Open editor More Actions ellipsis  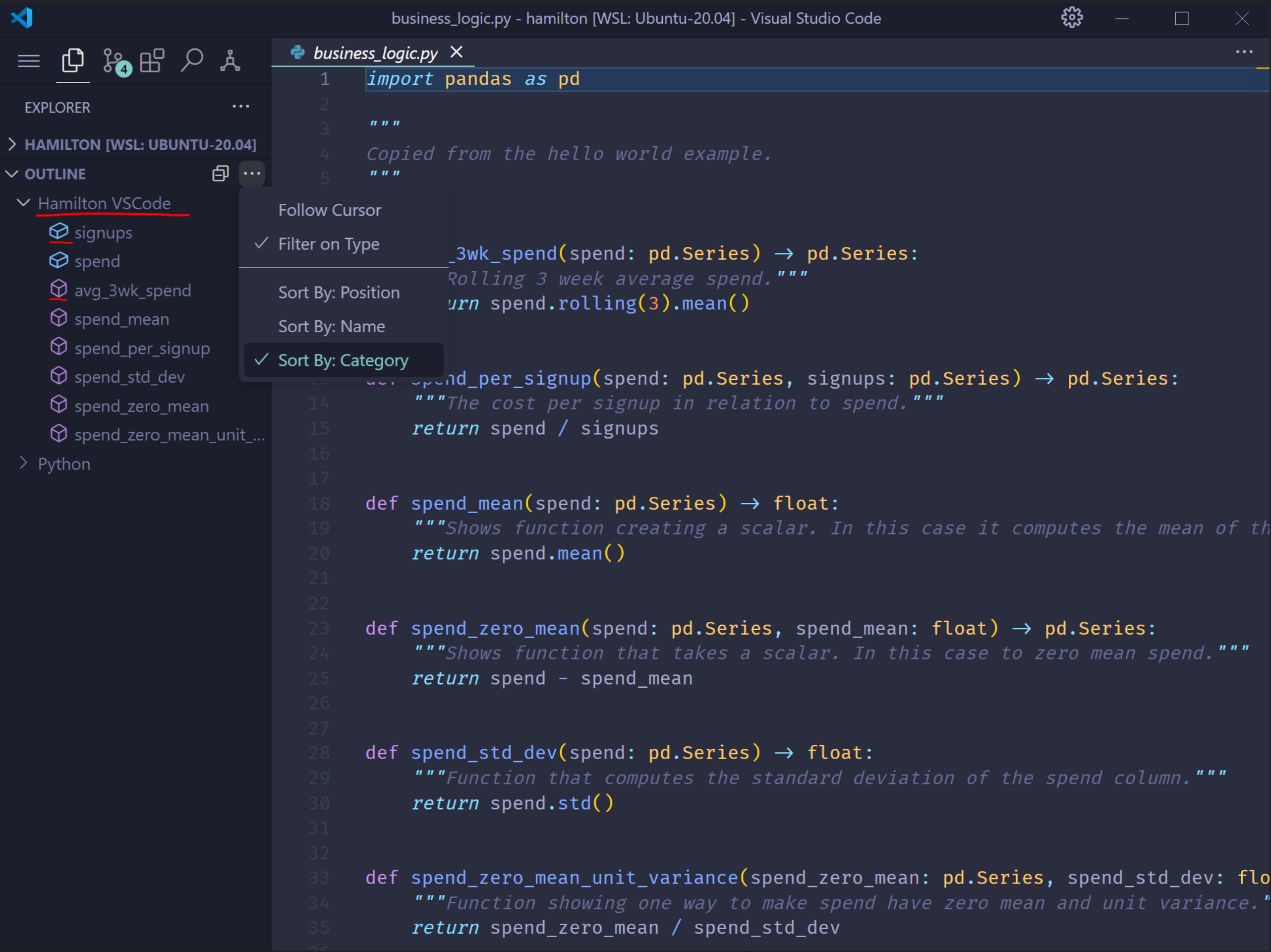click(1243, 52)
